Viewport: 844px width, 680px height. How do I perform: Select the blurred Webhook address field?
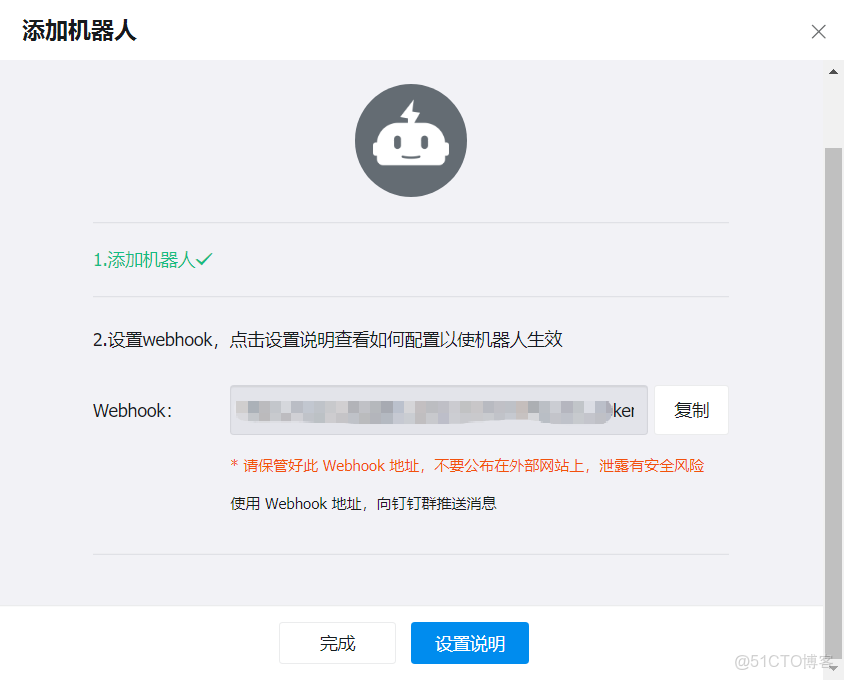tap(438, 410)
